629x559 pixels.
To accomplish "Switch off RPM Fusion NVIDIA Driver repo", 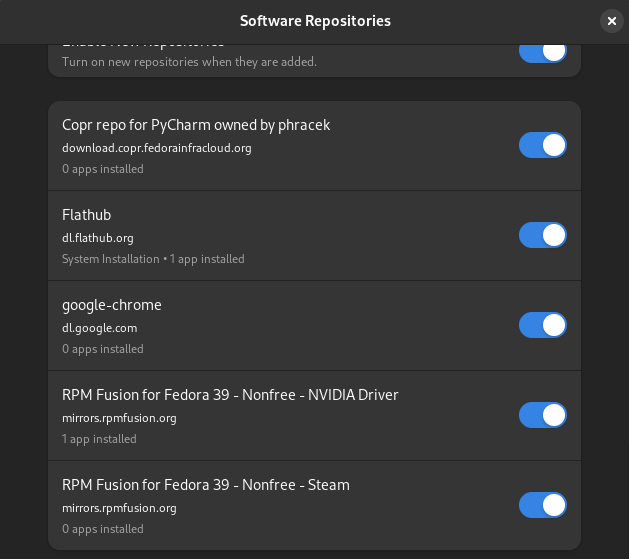I will coord(542,415).
